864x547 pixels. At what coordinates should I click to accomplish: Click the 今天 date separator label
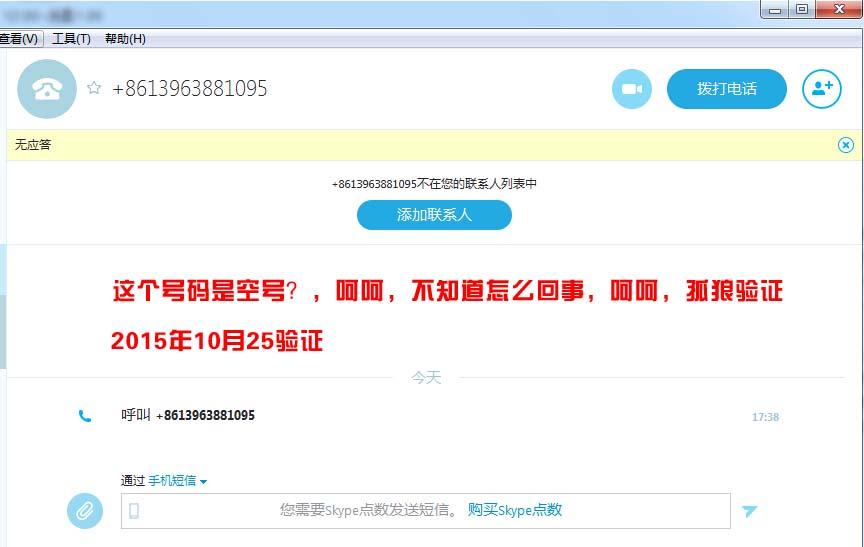tap(426, 378)
